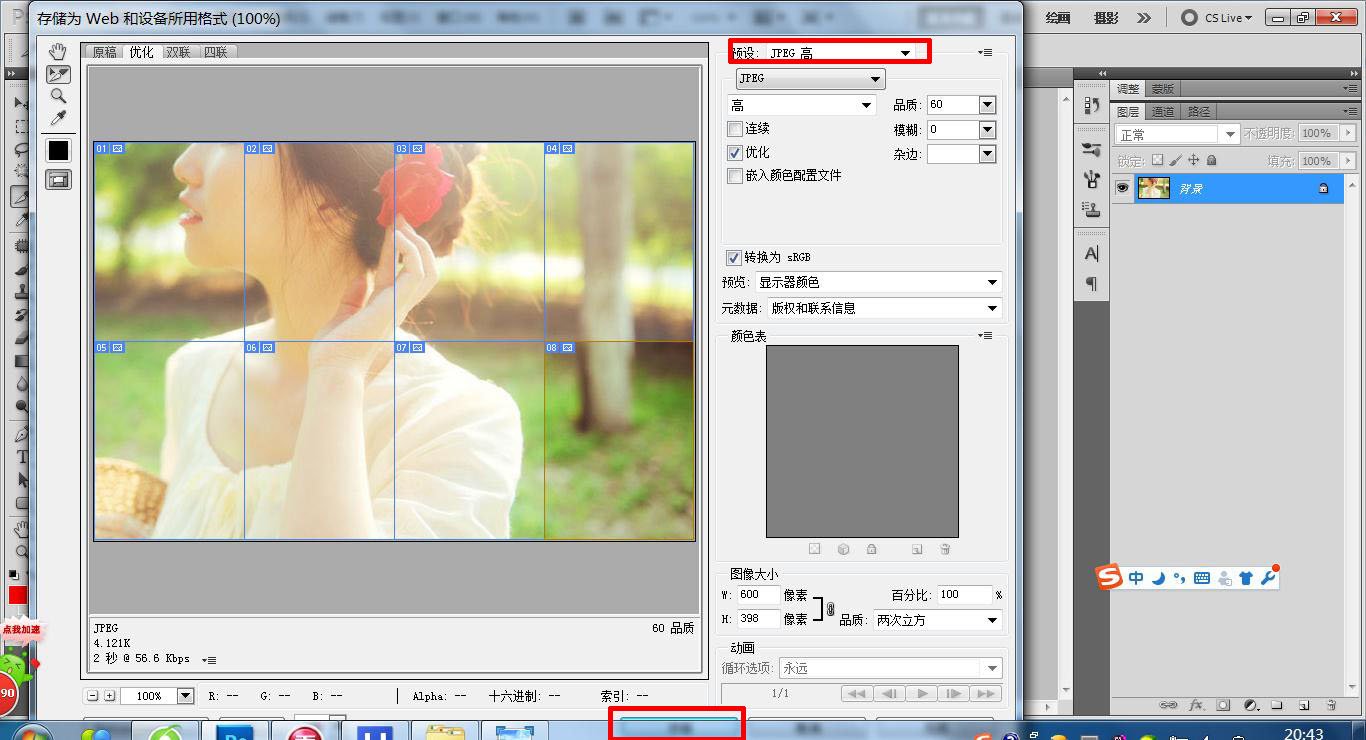Viewport: 1366px width, 740px height.
Task: Expand the 品质 60 quality dropdown arrow
Action: point(987,105)
